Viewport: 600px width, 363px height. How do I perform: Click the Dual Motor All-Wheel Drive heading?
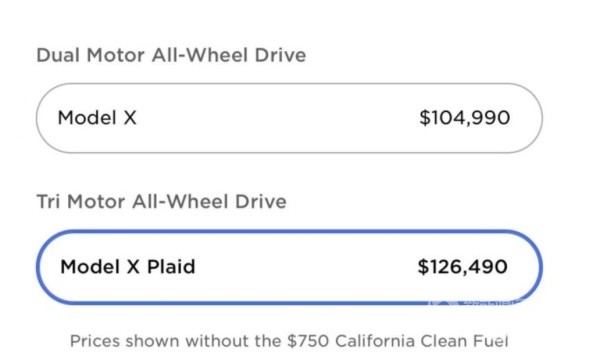pyautogui.click(x=171, y=55)
